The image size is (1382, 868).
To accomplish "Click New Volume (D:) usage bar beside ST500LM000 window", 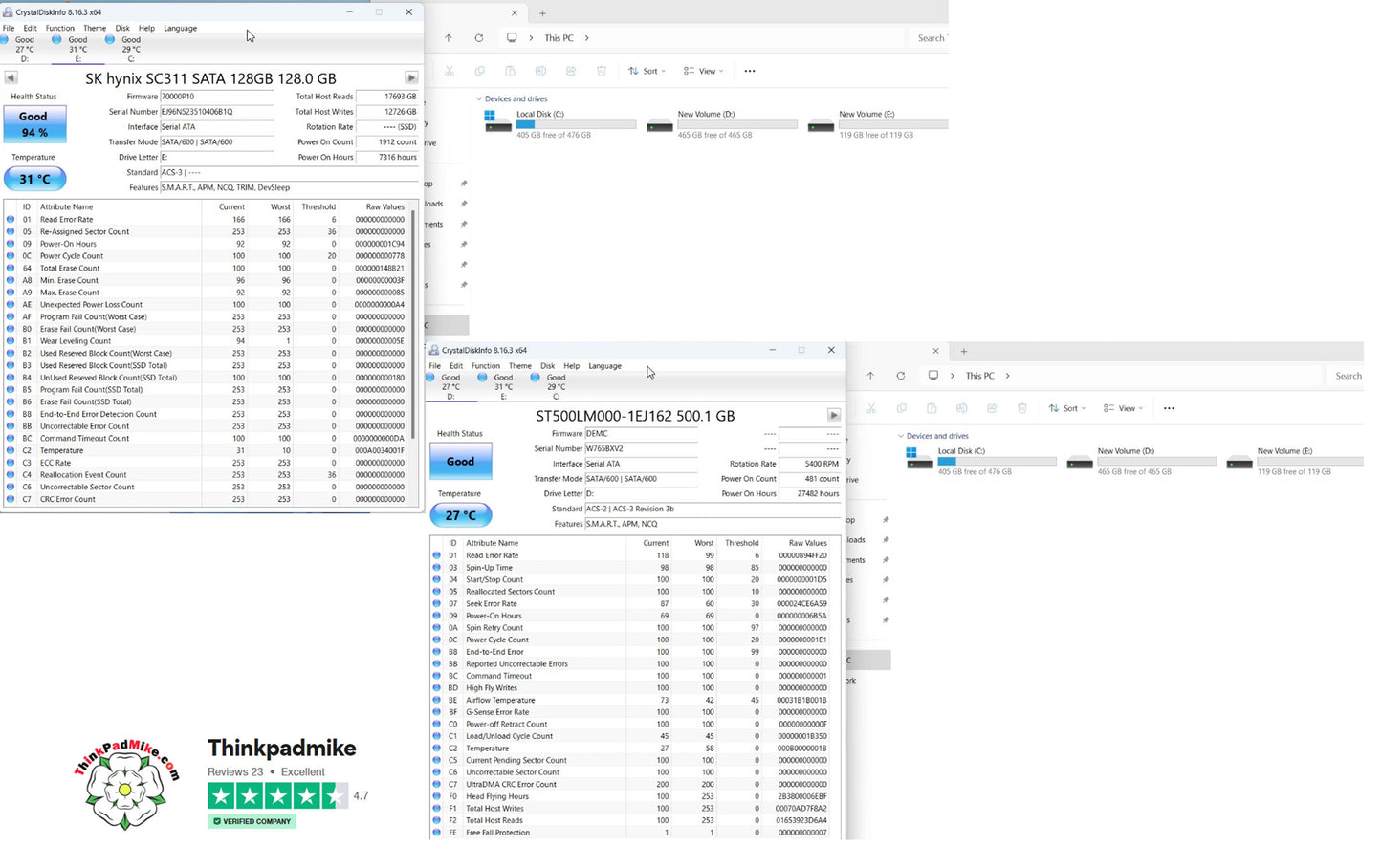I will (1156, 462).
